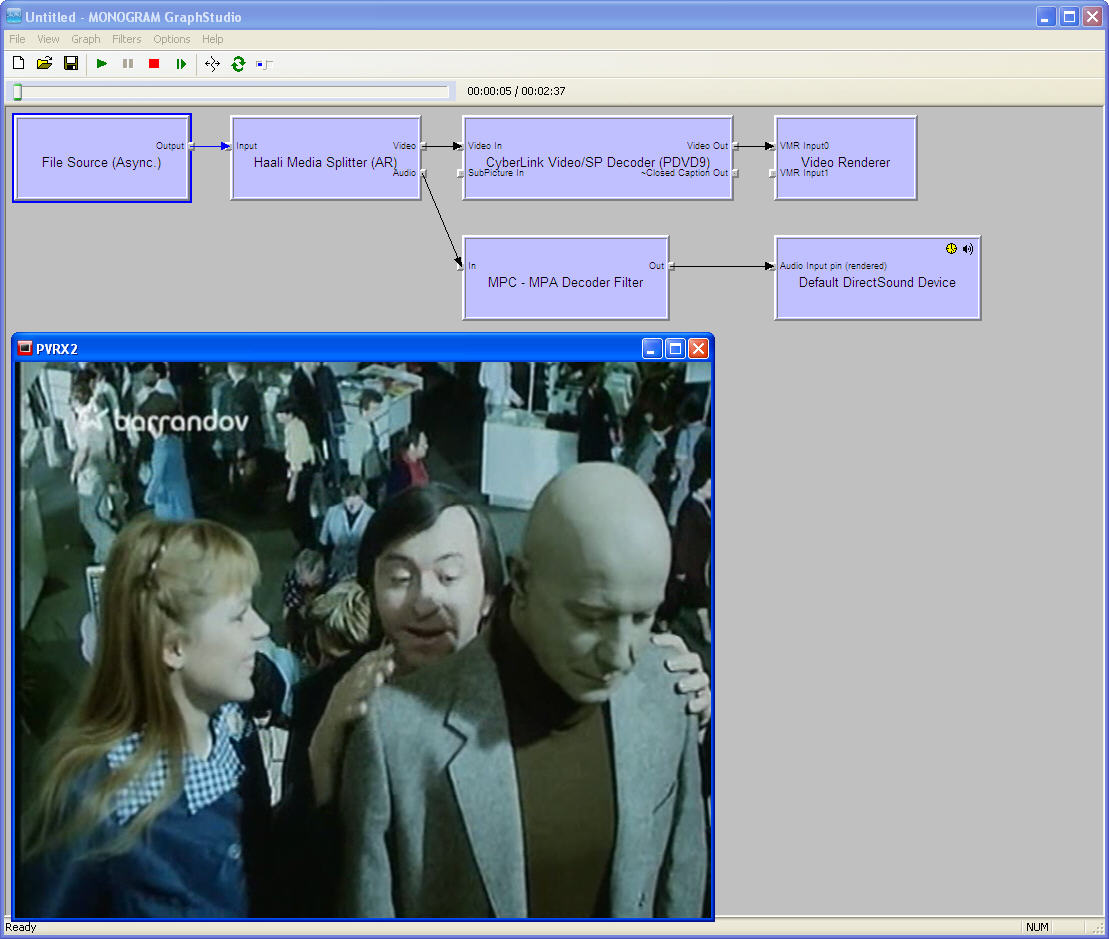The image size is (1109, 939).
Task: Minimize the PVRX2 video window
Action: click(x=652, y=349)
